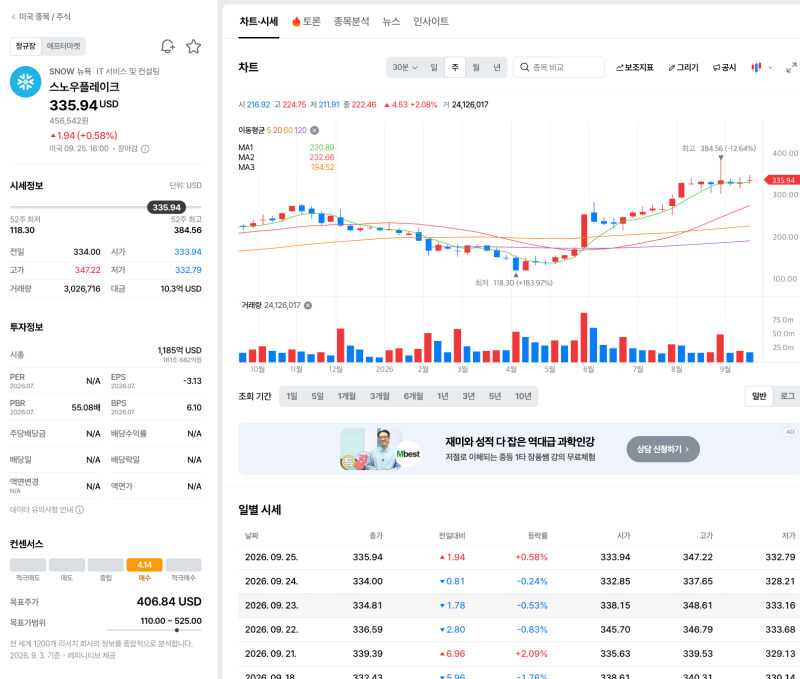Show 공시 disclosures on chart
The width and height of the screenshot is (800, 679).
point(724,67)
